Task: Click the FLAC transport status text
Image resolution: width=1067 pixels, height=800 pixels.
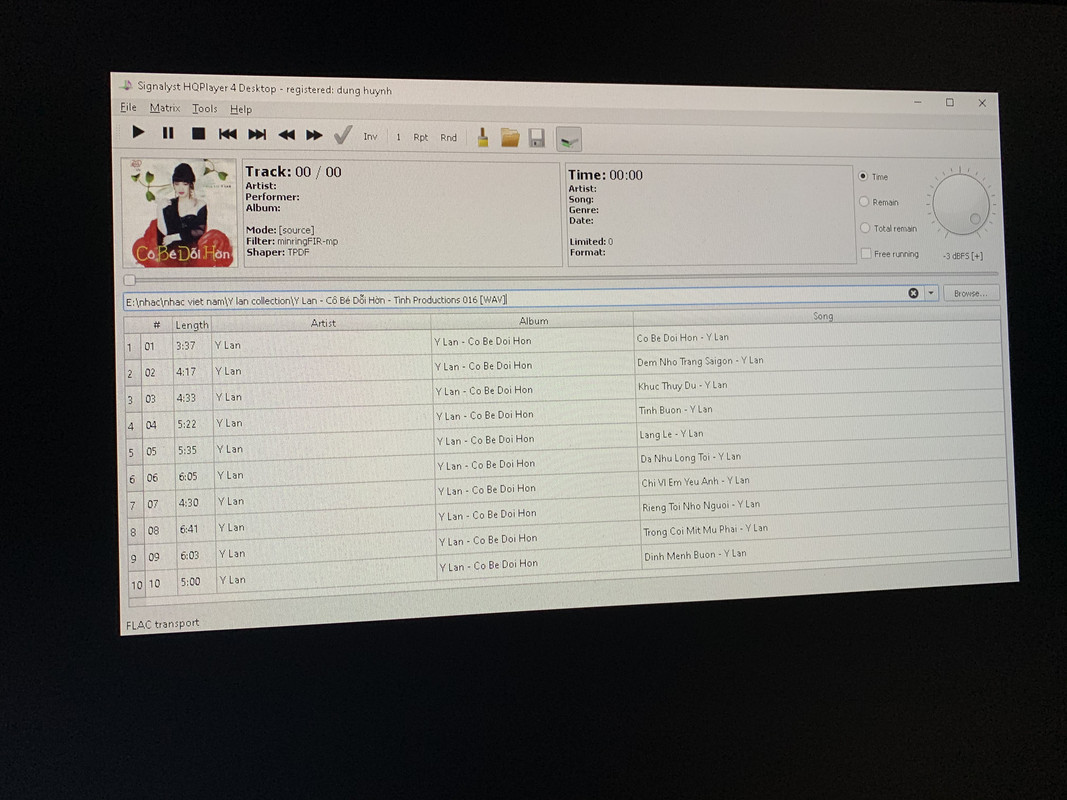Action: [x=163, y=624]
